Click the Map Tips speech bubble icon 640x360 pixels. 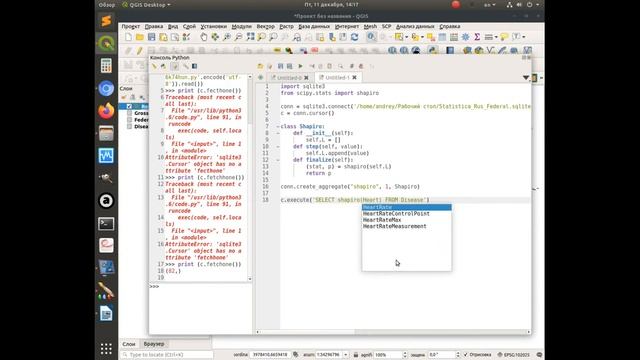click(504, 37)
